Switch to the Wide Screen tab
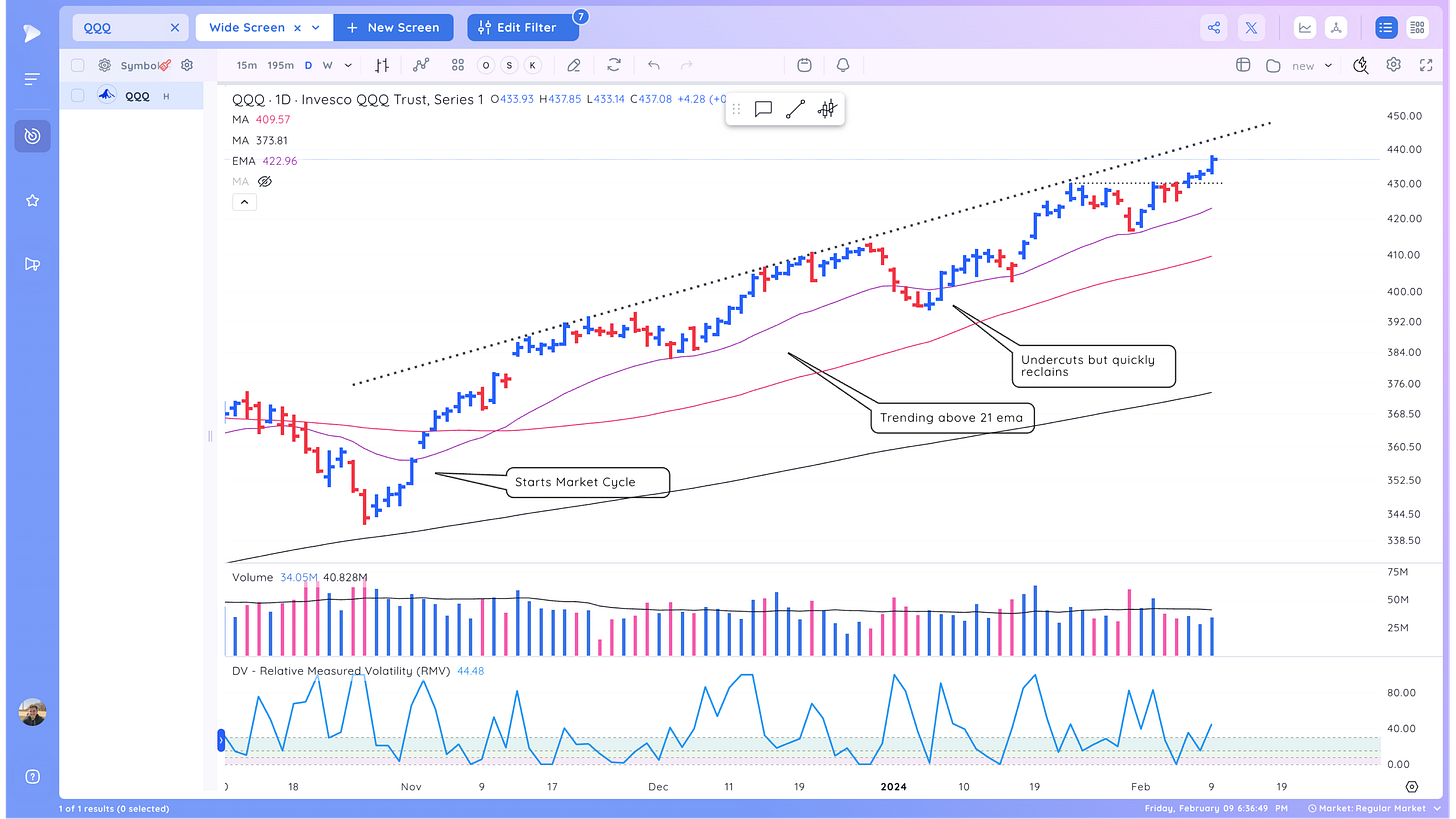 click(246, 28)
